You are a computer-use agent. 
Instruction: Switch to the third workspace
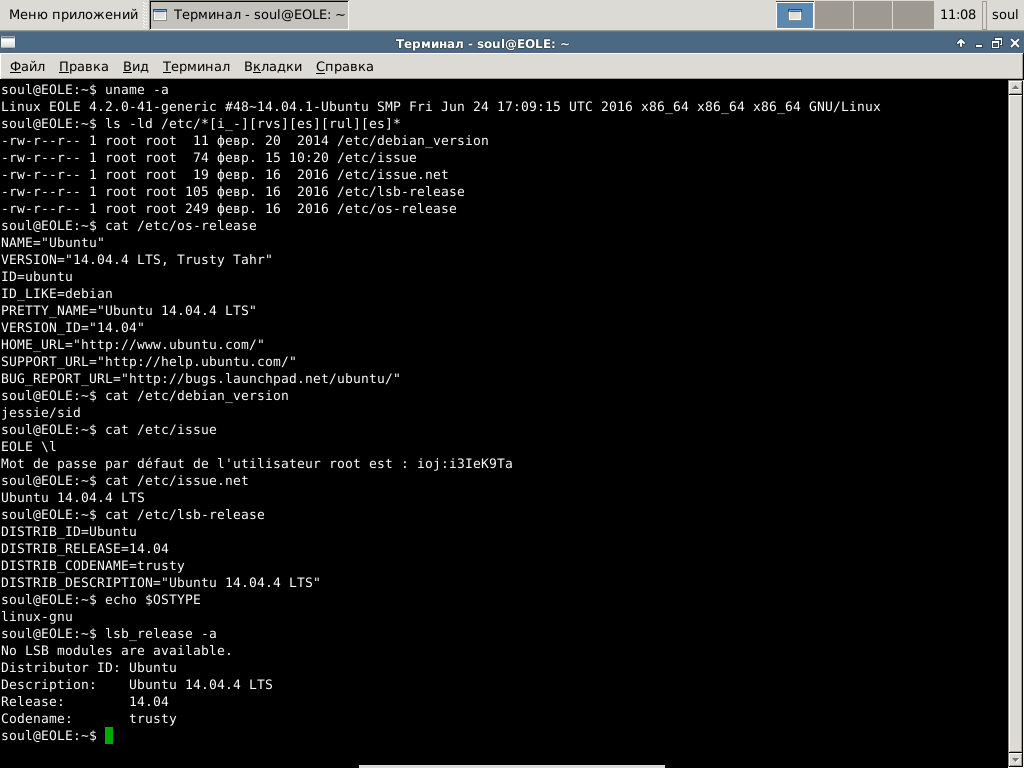pos(873,15)
